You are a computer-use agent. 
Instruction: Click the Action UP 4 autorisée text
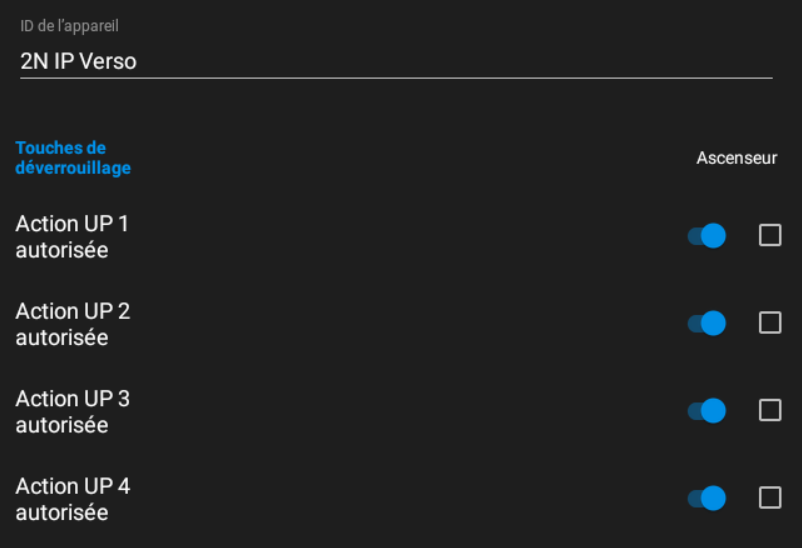click(73, 499)
